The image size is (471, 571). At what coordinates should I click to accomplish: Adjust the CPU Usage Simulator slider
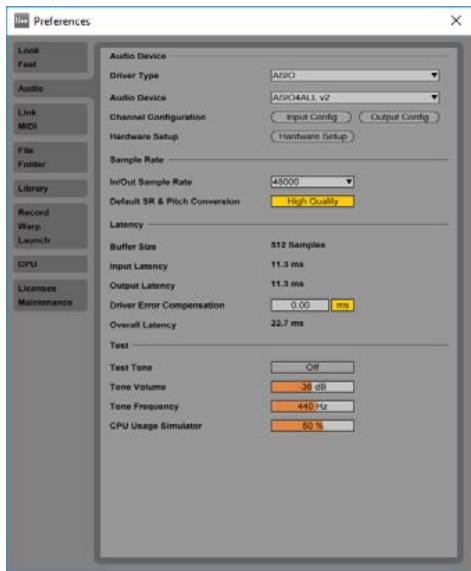pyautogui.click(x=313, y=426)
